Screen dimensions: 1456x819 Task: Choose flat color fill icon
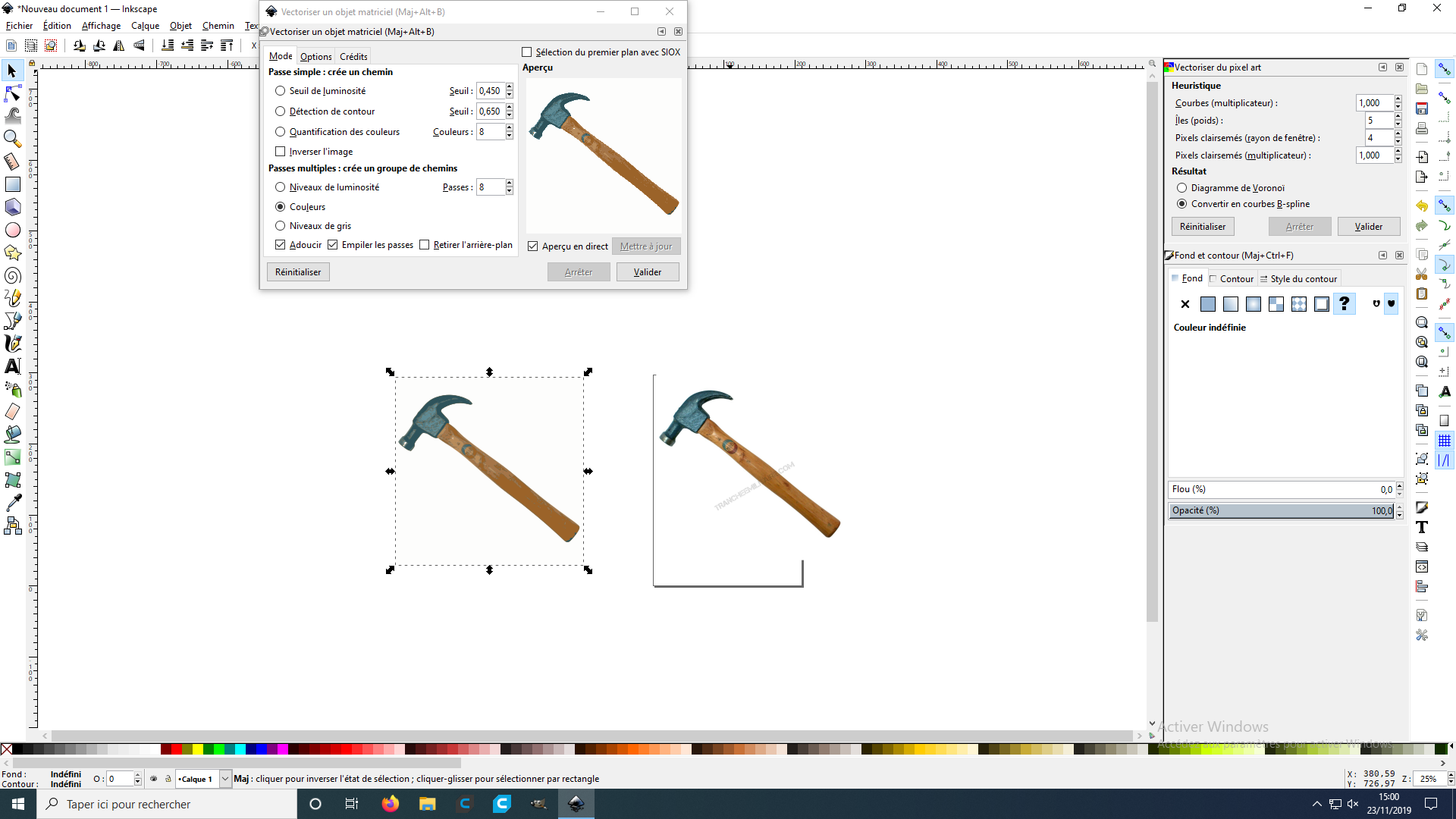pos(1208,304)
